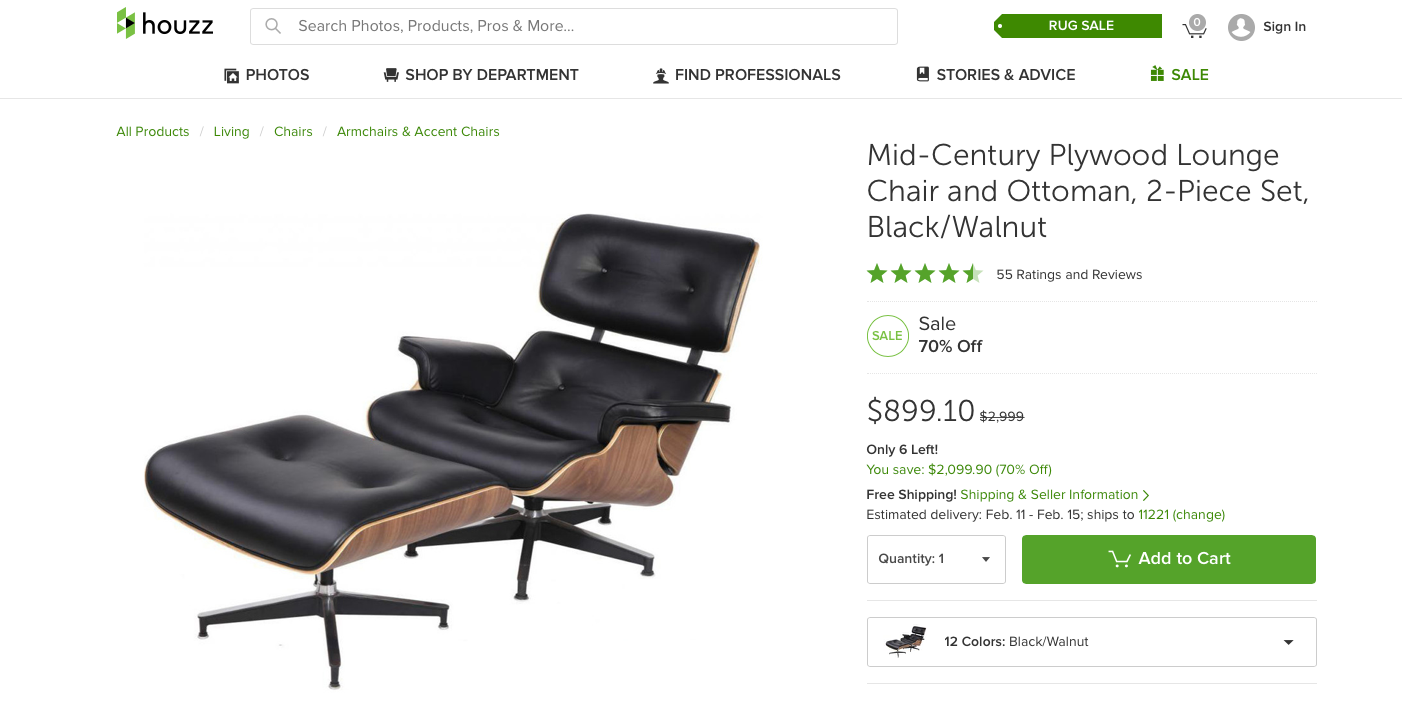This screenshot has height=706, width=1402.
Task: Open Shop By Department menu
Action: [x=481, y=75]
